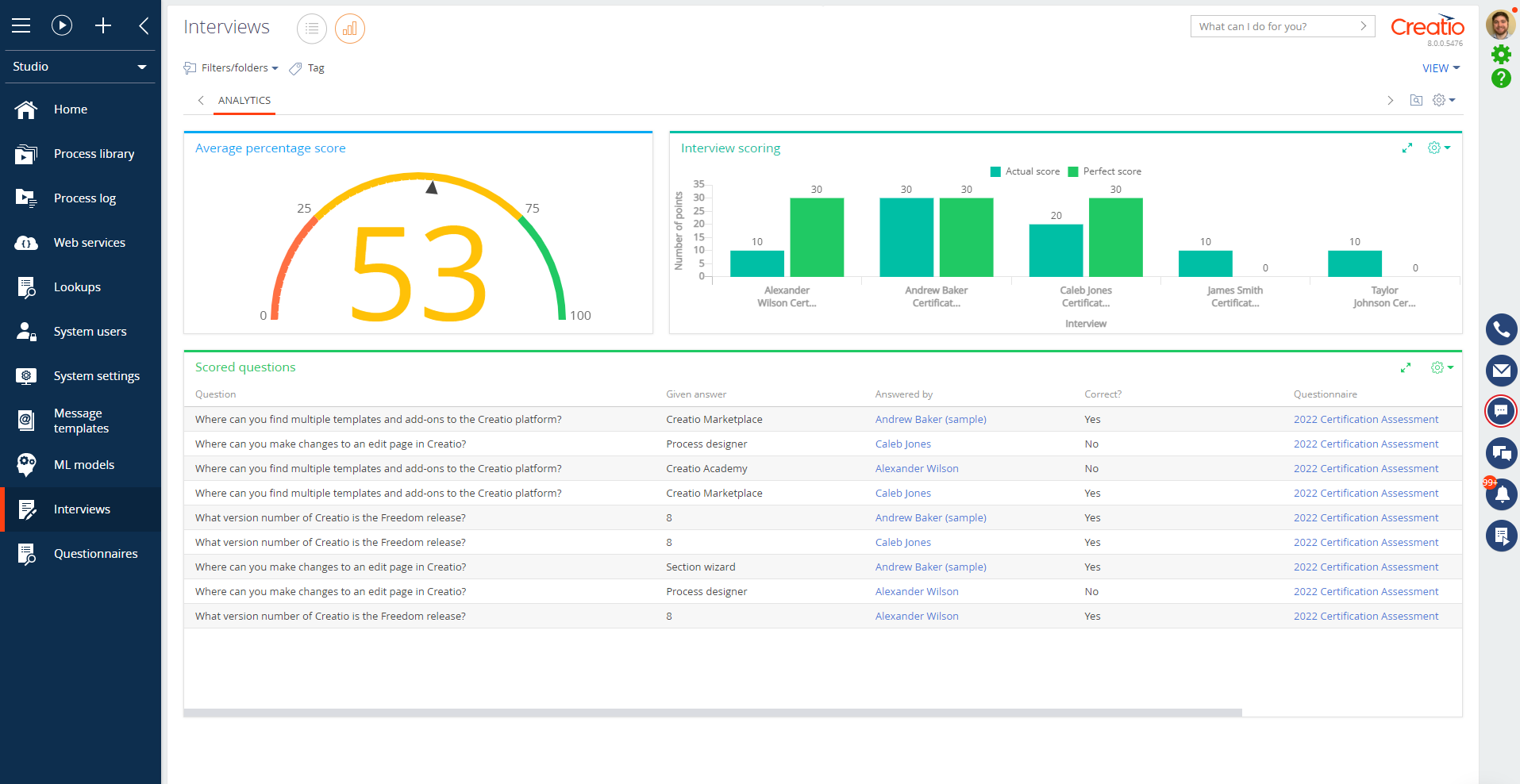Click Alexander Wilson perfect score bar

(x=817, y=237)
